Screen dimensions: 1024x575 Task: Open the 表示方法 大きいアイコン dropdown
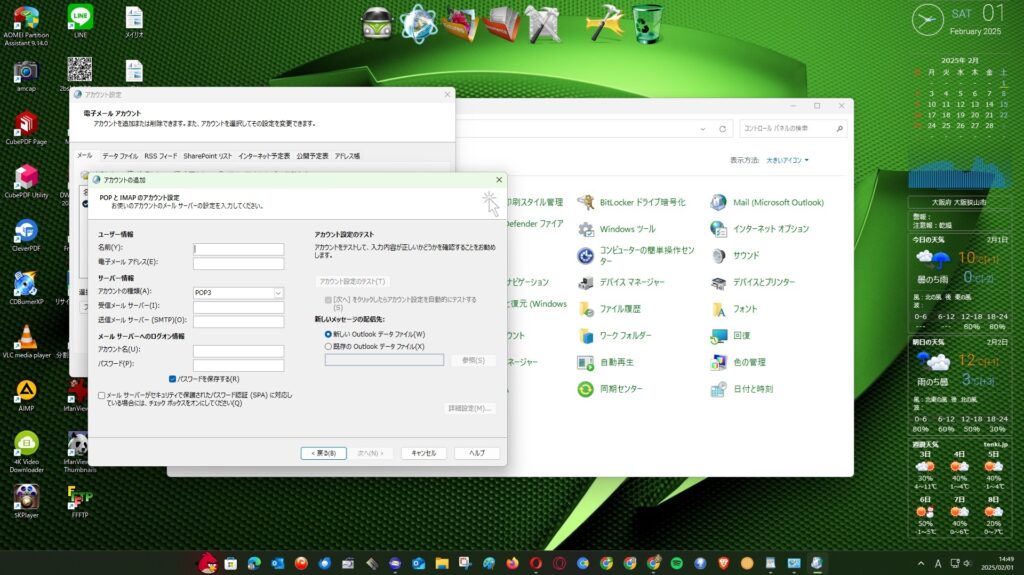click(x=787, y=160)
